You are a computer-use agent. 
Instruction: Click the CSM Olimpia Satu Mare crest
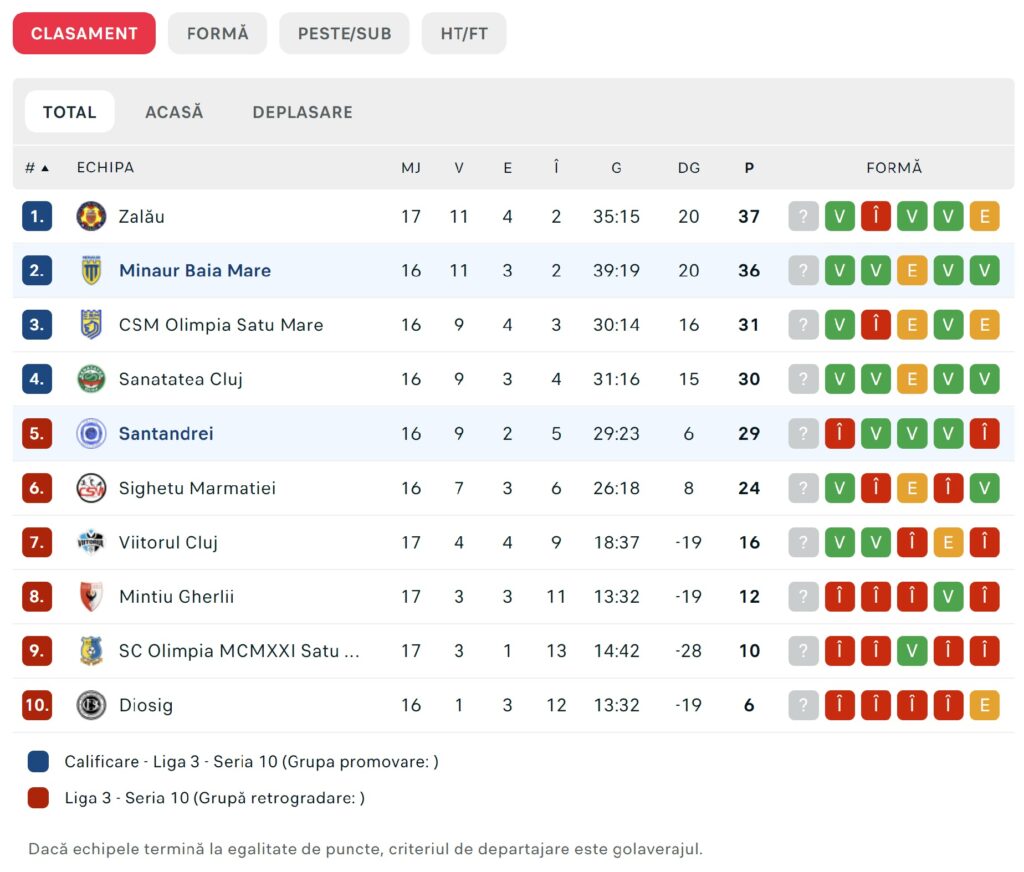point(91,325)
